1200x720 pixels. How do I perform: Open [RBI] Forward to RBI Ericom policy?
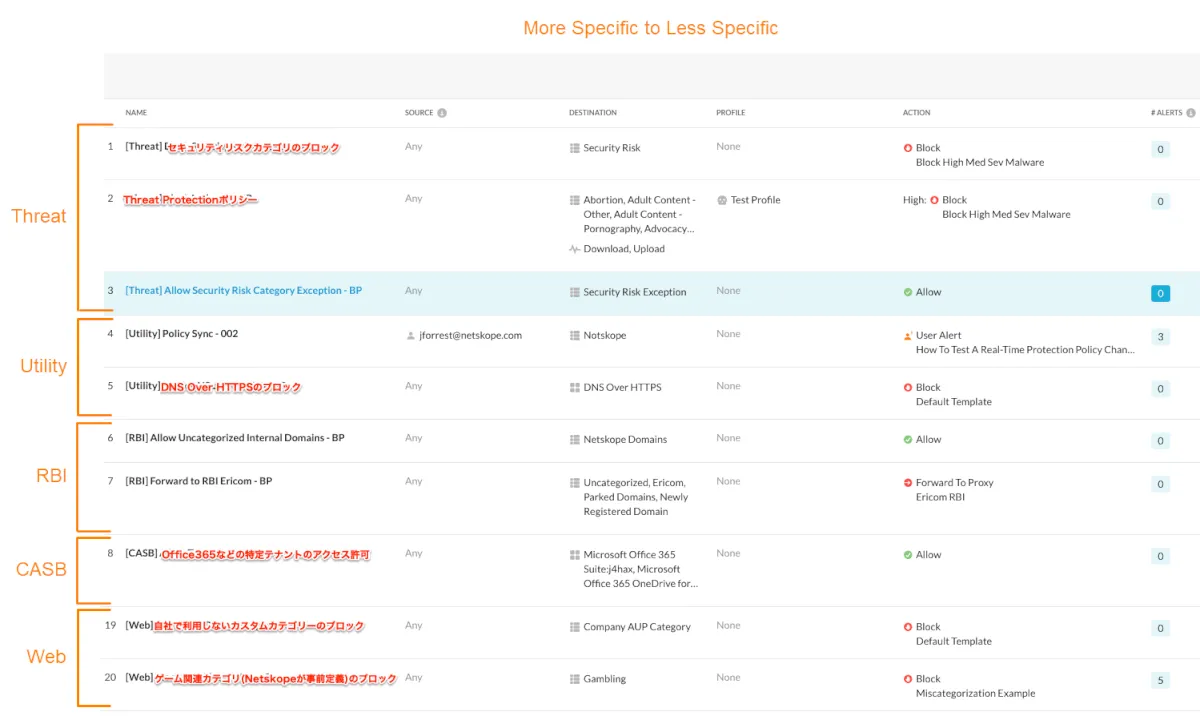(x=199, y=481)
